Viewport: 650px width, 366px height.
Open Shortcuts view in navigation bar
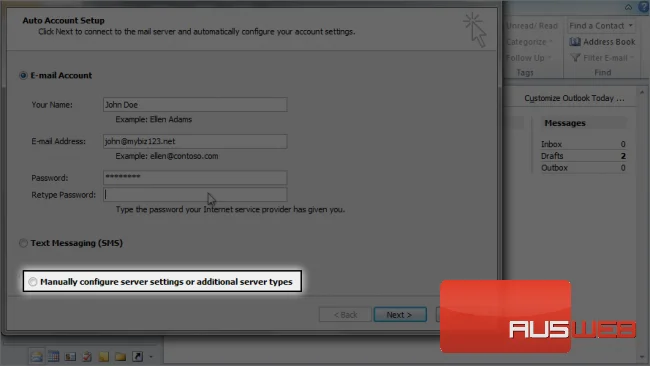point(137,356)
